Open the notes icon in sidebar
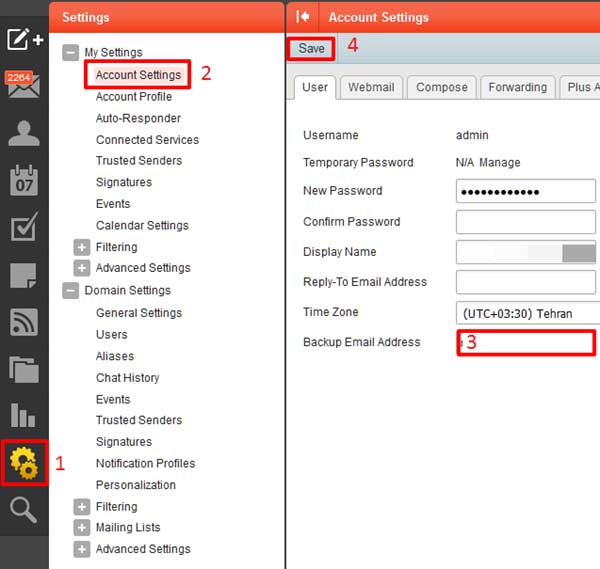Viewport: 600px width, 569px height. pyautogui.click(x=24, y=275)
